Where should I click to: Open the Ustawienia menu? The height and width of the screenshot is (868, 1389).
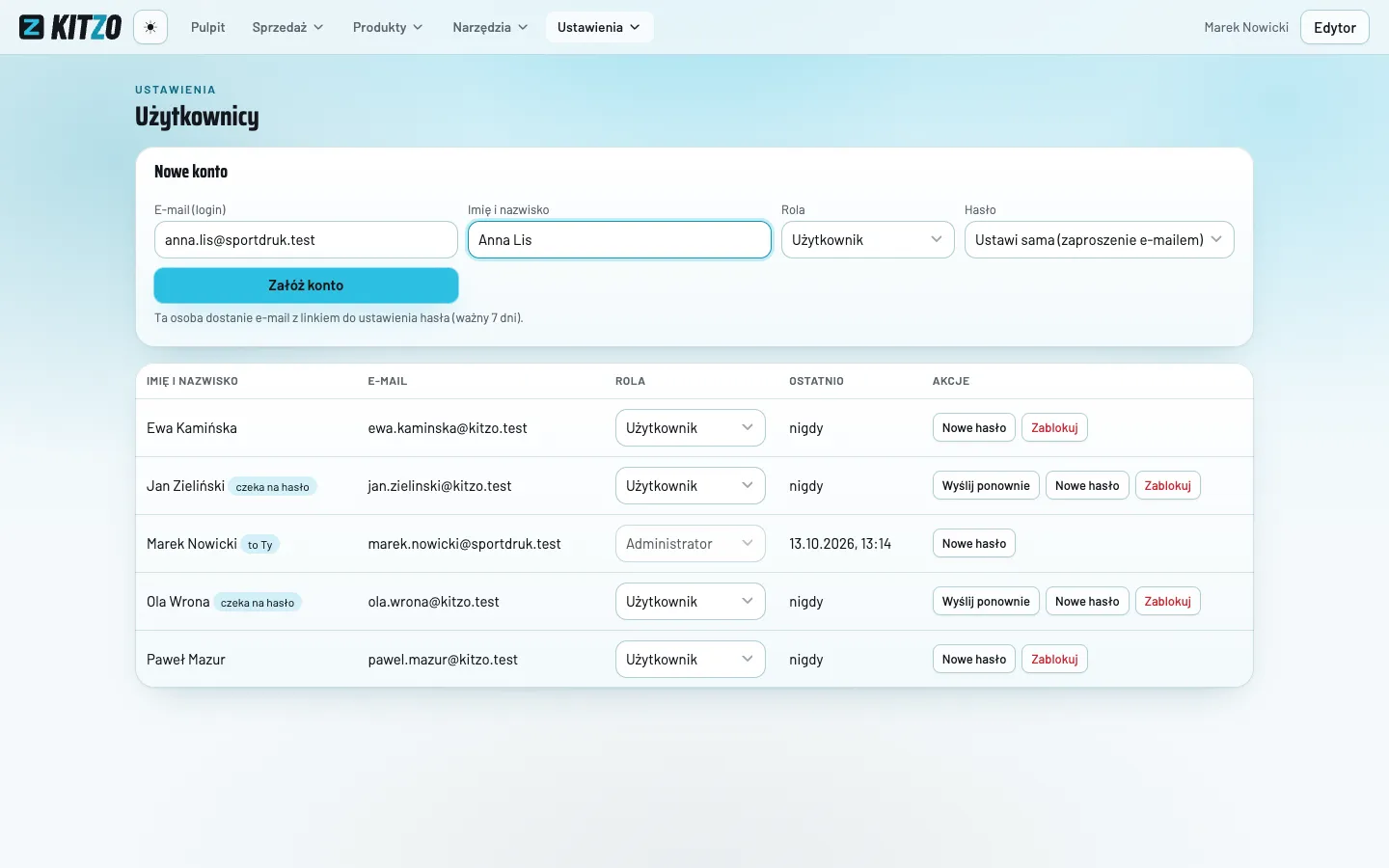click(599, 27)
